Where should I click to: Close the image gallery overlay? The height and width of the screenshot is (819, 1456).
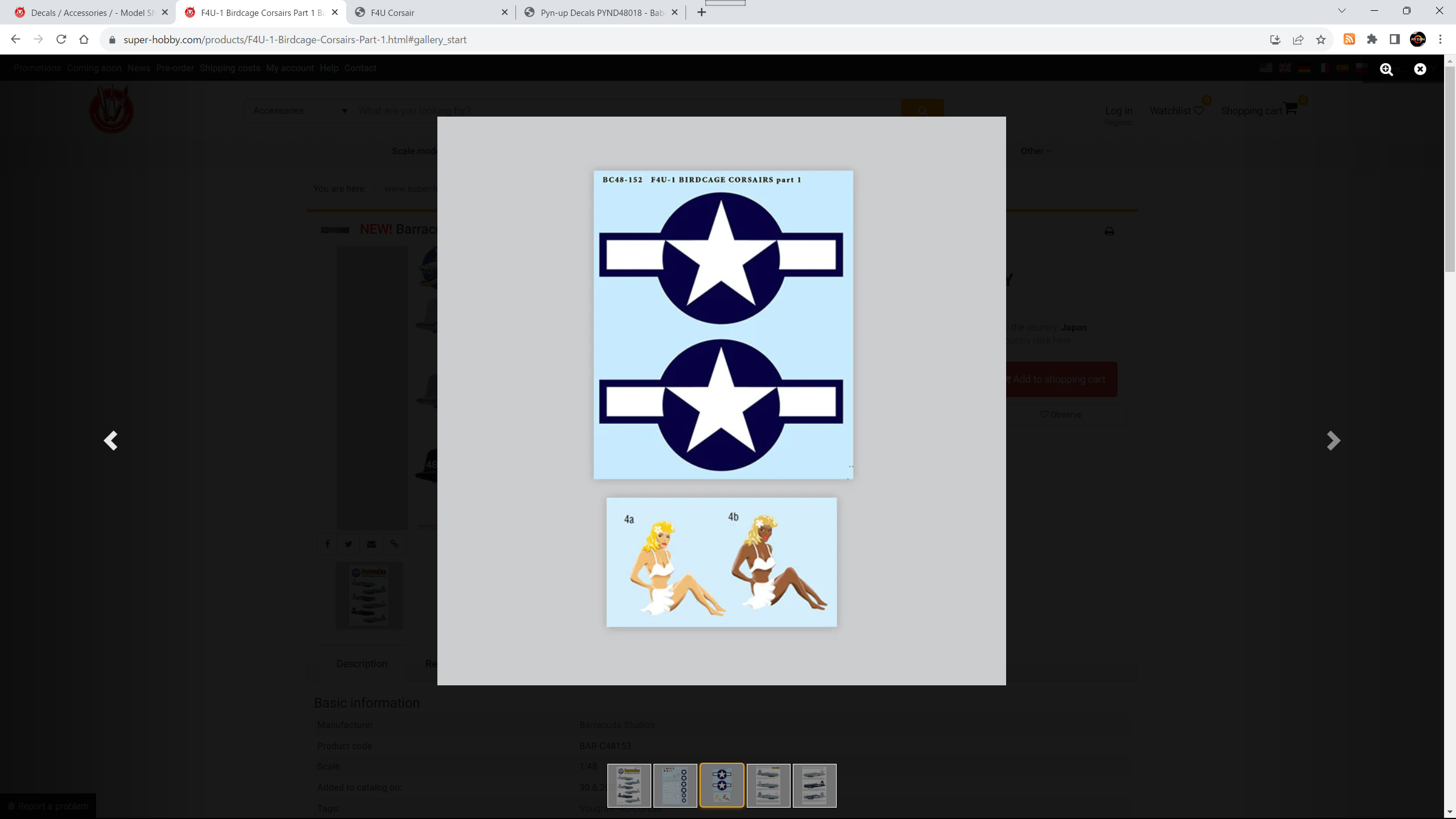pos(1420,69)
